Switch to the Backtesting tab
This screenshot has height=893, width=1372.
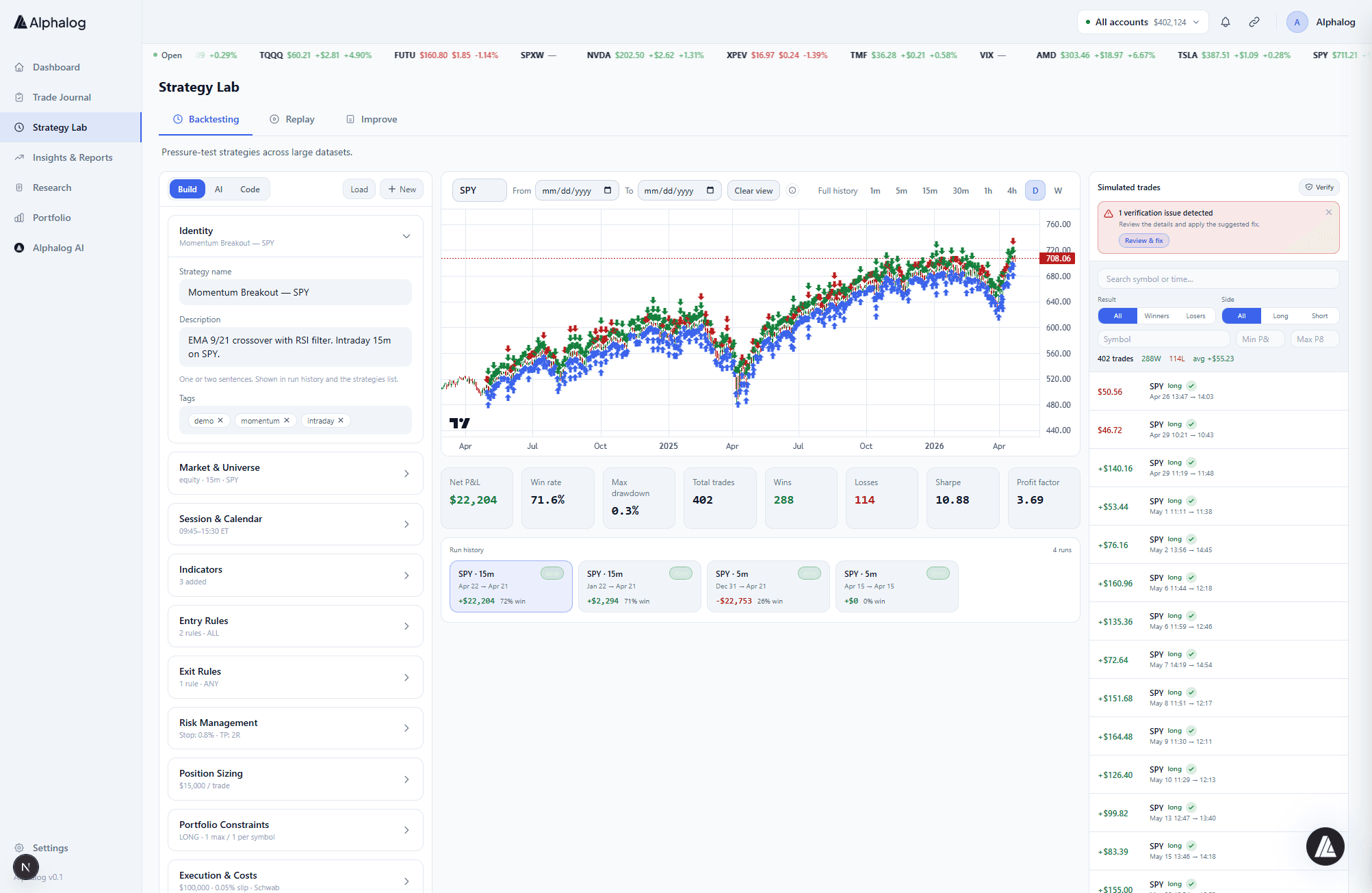206,119
